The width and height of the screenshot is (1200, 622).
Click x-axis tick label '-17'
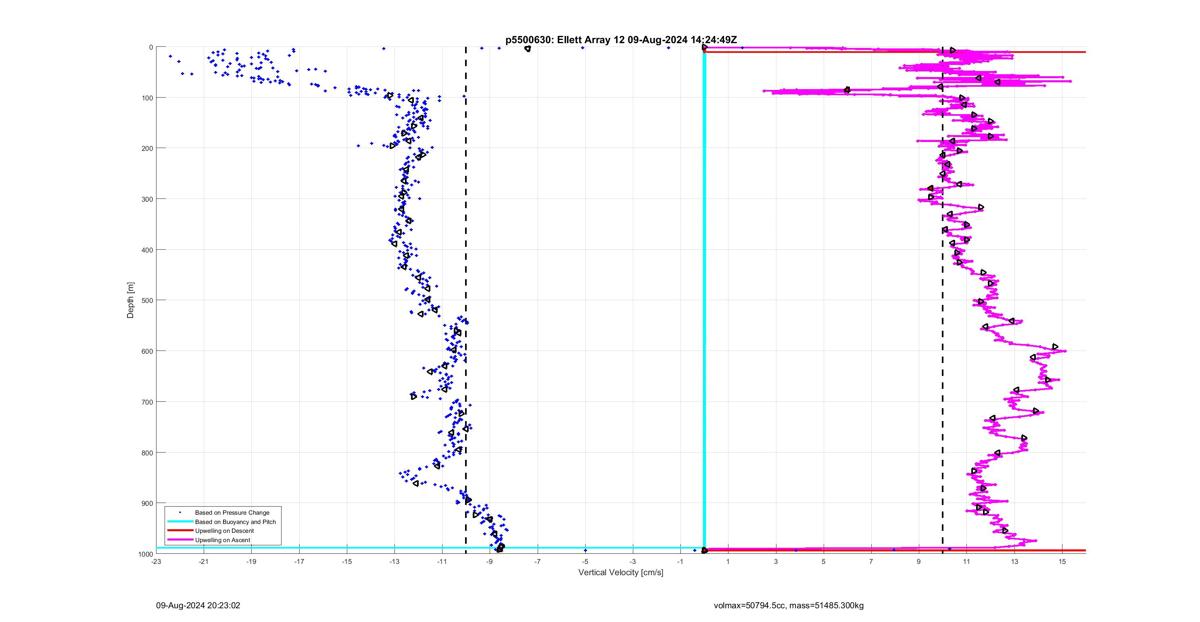[x=299, y=562]
